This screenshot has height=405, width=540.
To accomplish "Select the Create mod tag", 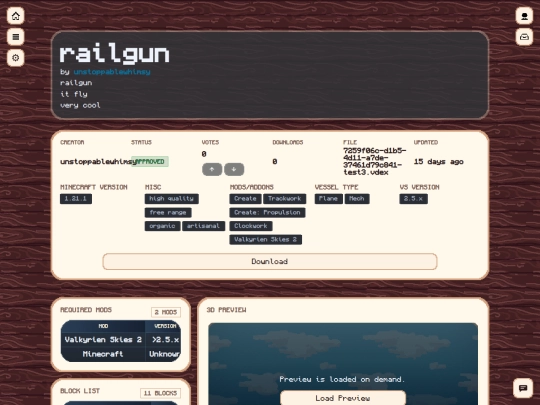I will pos(245,199).
